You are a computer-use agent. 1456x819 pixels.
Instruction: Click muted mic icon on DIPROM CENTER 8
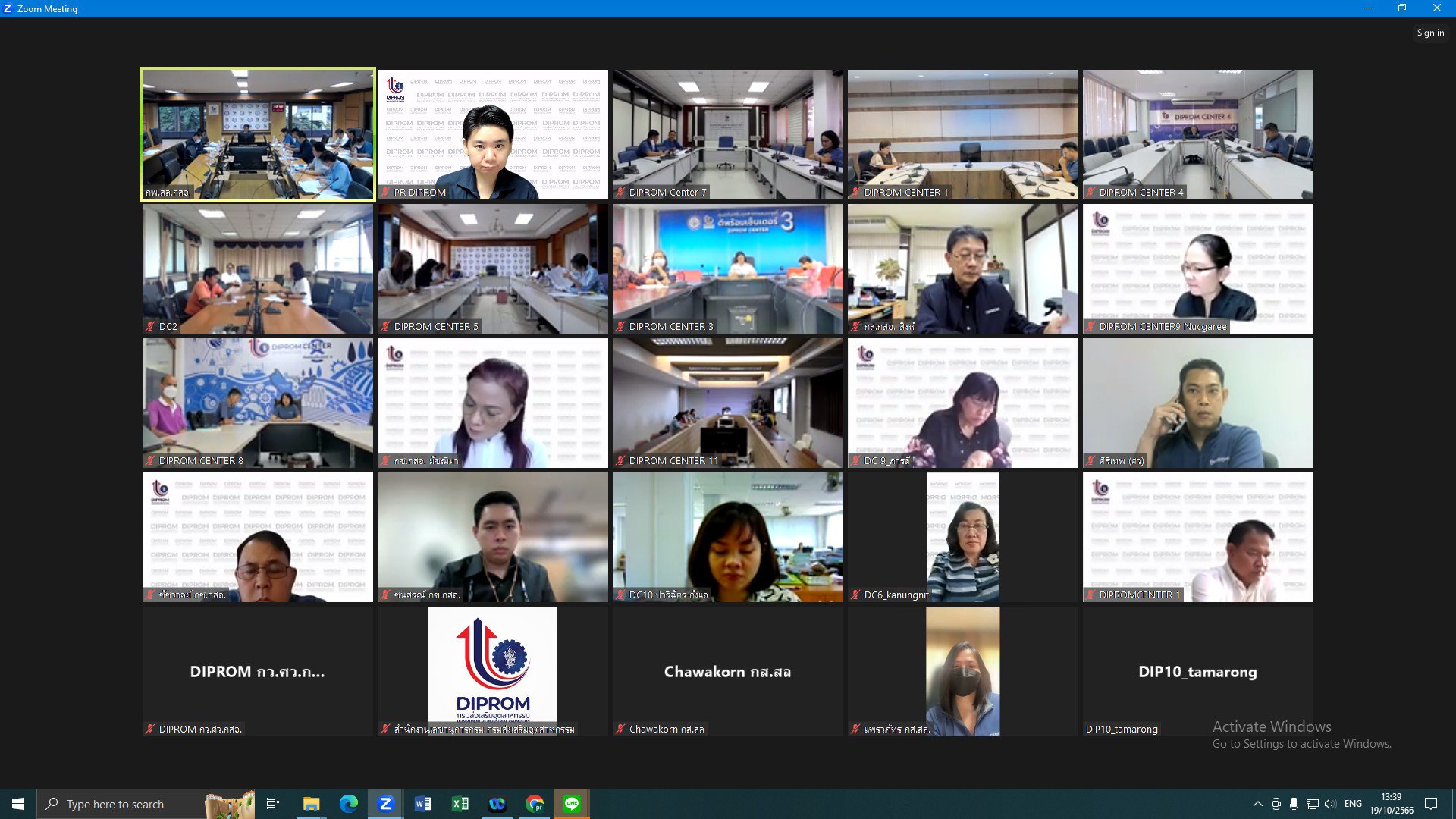(x=150, y=461)
